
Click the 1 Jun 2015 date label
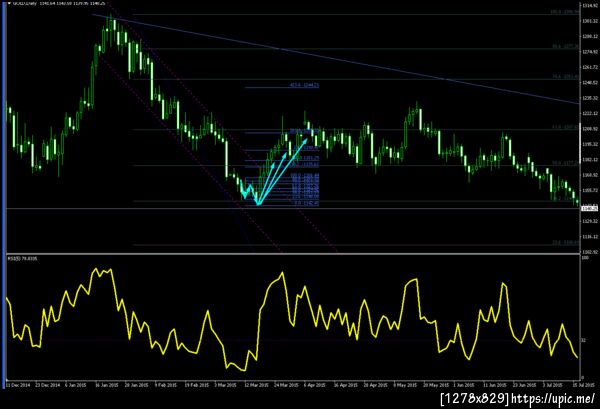pos(464,385)
